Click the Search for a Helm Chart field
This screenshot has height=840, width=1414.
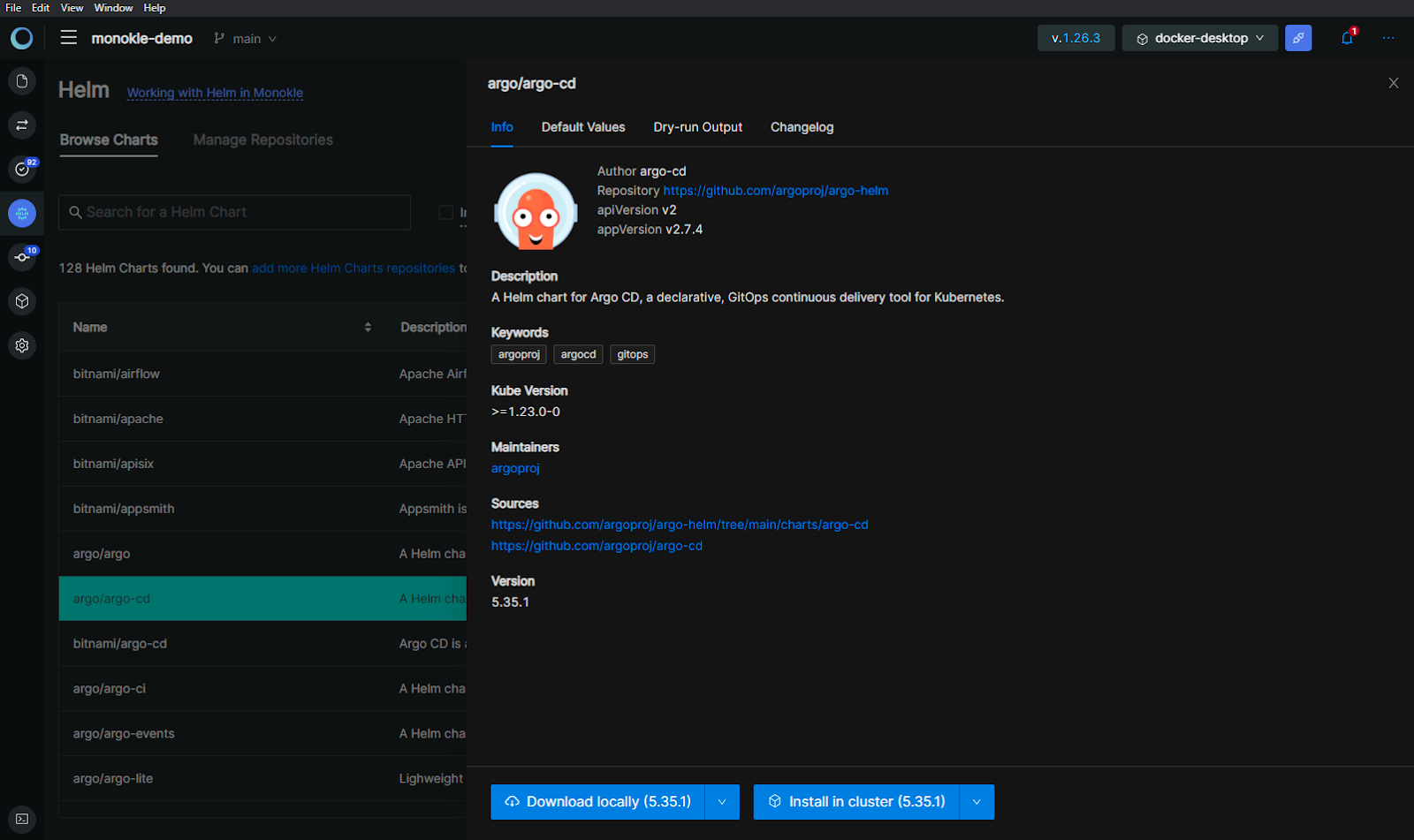[234, 212]
